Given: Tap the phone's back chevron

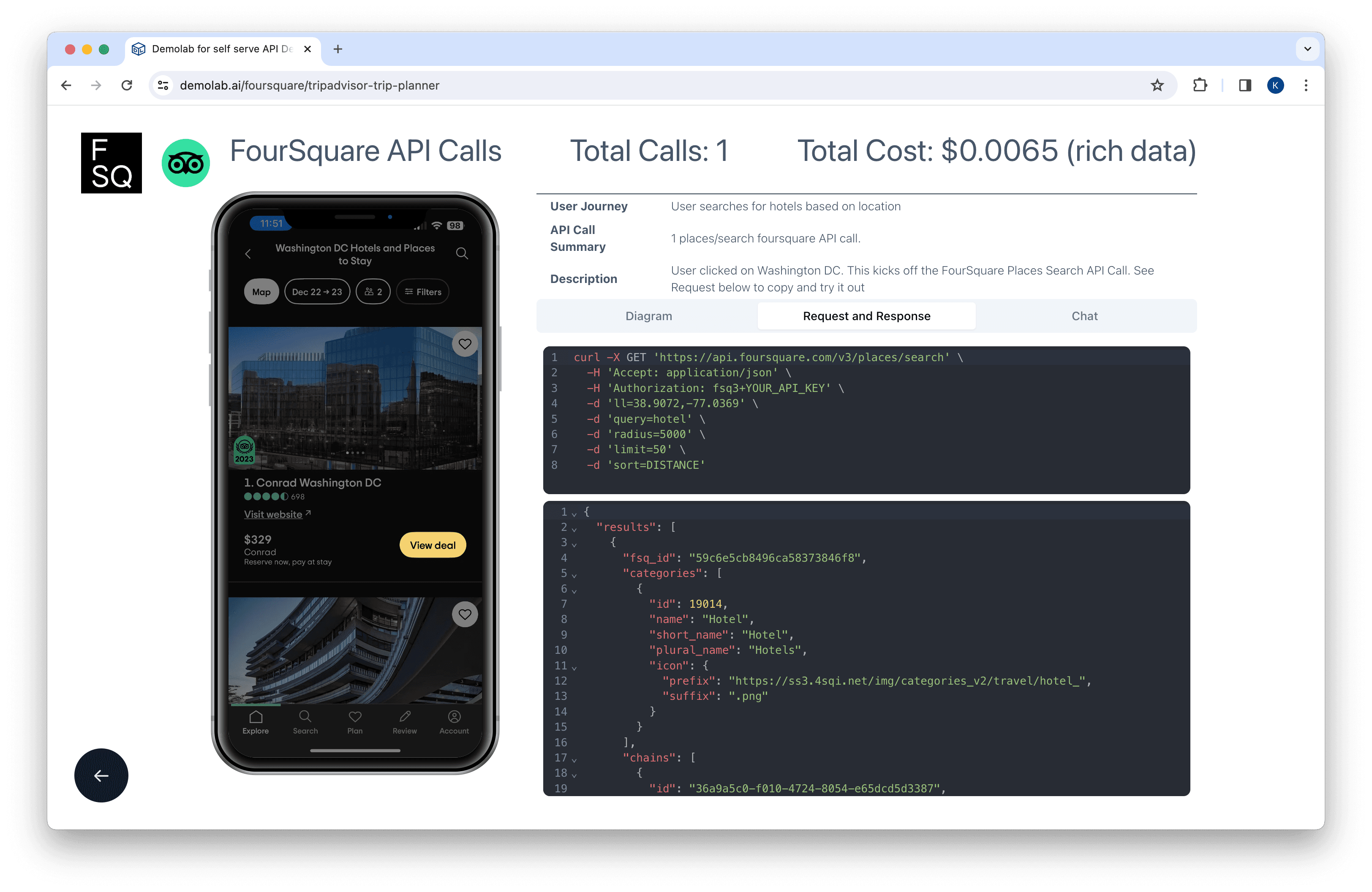Looking at the screenshot, I should (248, 253).
